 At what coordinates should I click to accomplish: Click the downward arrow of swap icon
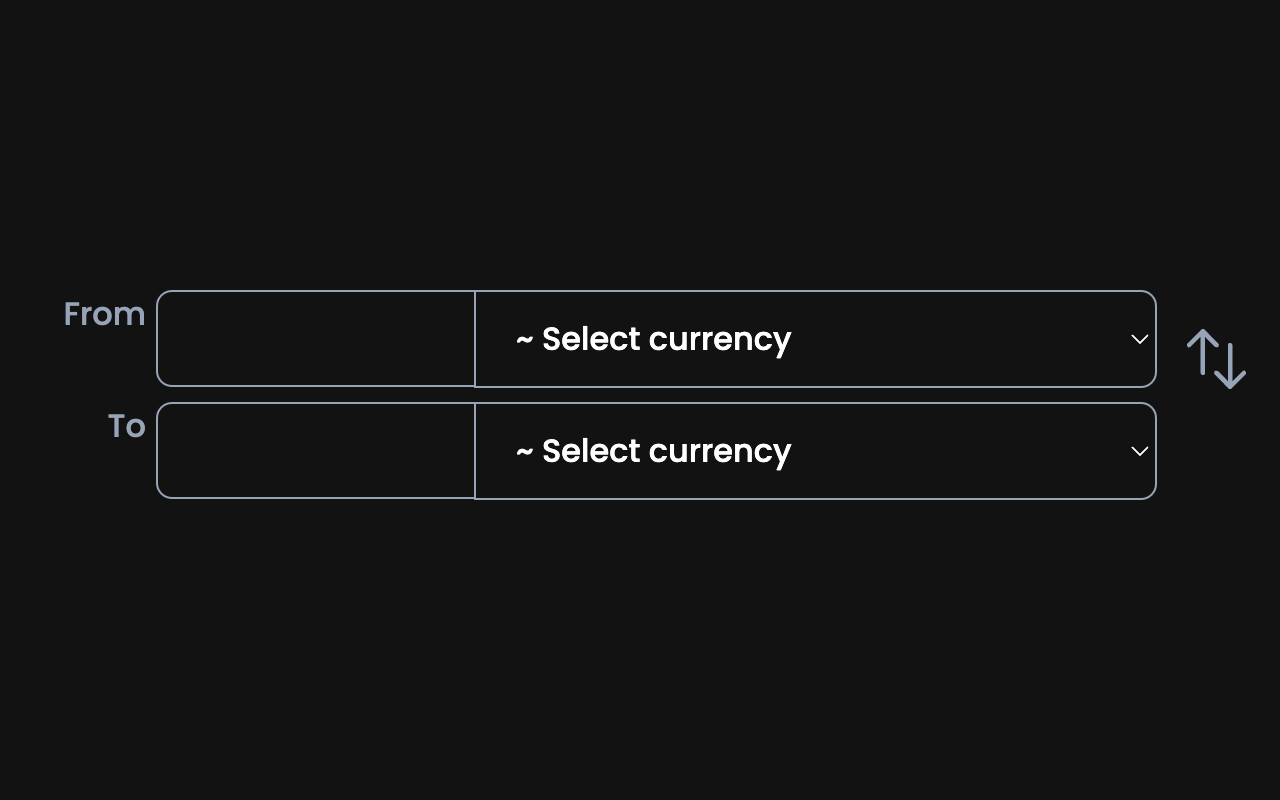click(1232, 365)
